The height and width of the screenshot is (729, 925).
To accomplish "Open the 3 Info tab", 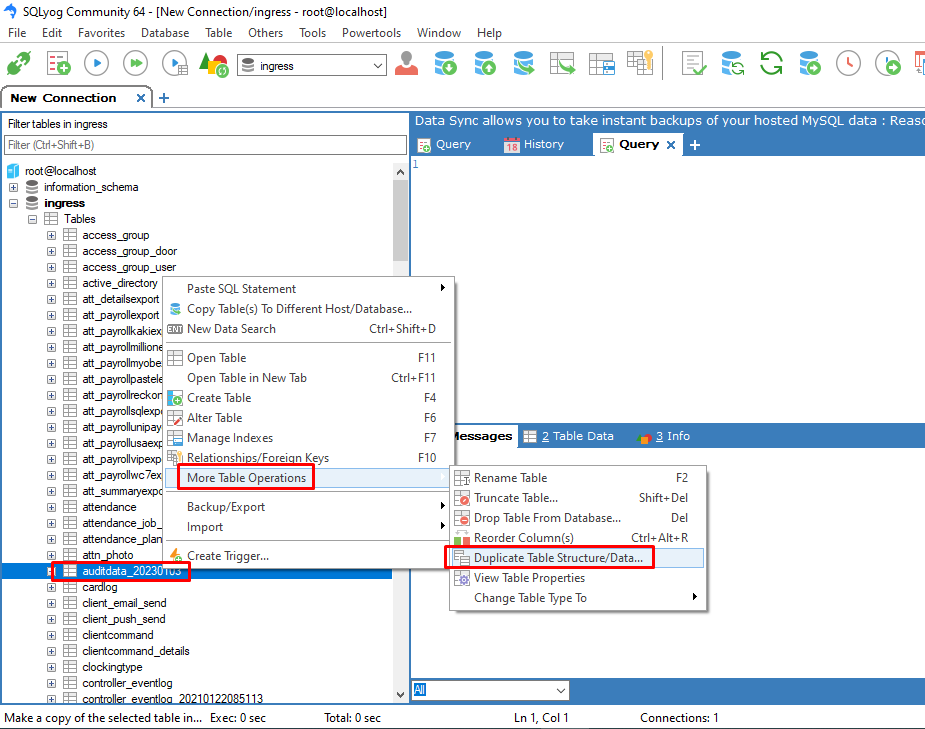I will click(664, 436).
